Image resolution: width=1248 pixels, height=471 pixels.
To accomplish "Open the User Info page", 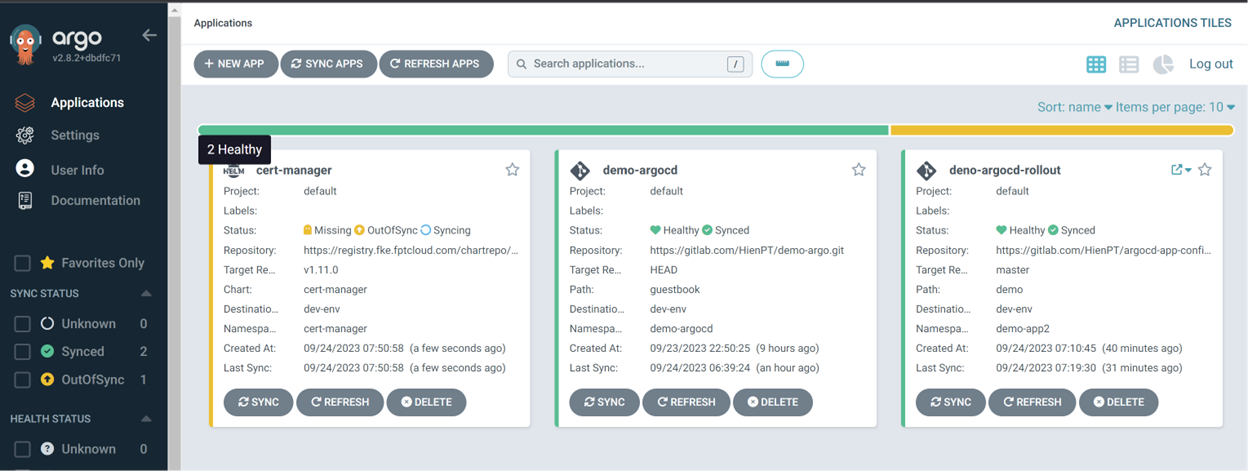I will [77, 170].
